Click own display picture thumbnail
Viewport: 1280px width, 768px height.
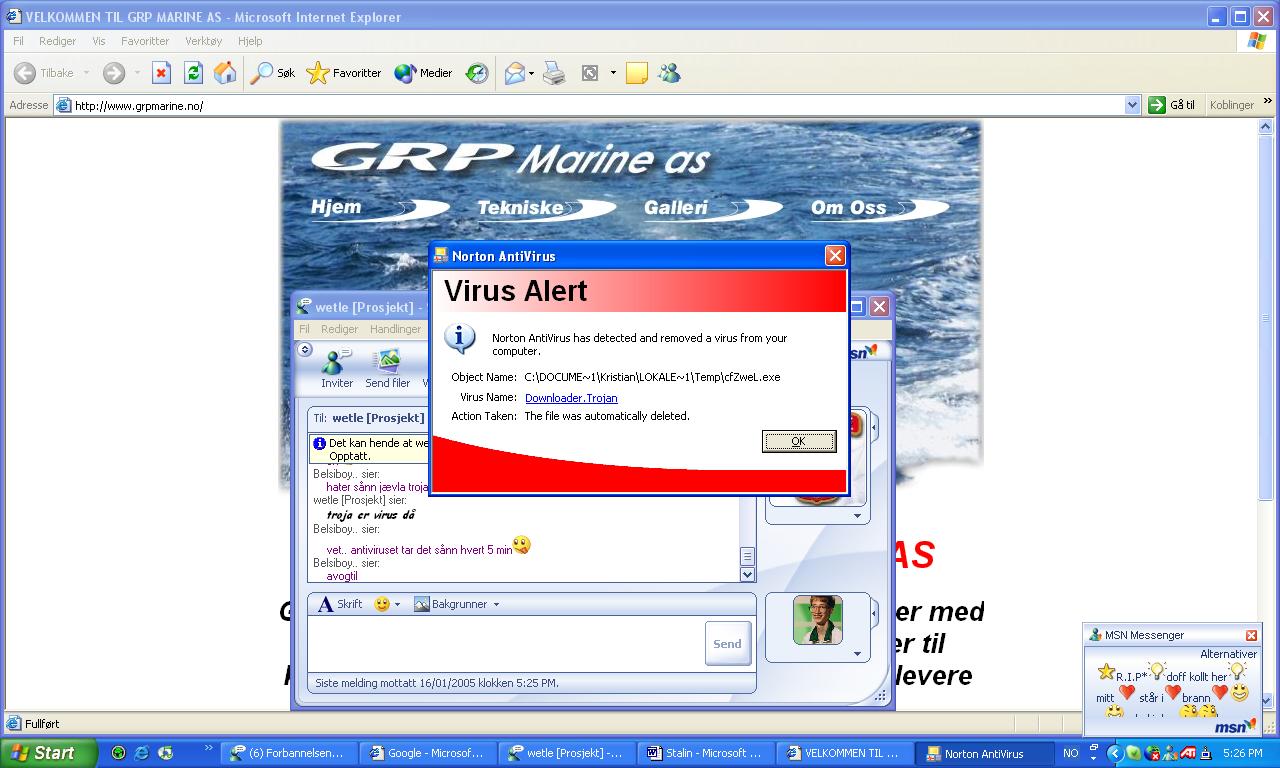click(818, 620)
